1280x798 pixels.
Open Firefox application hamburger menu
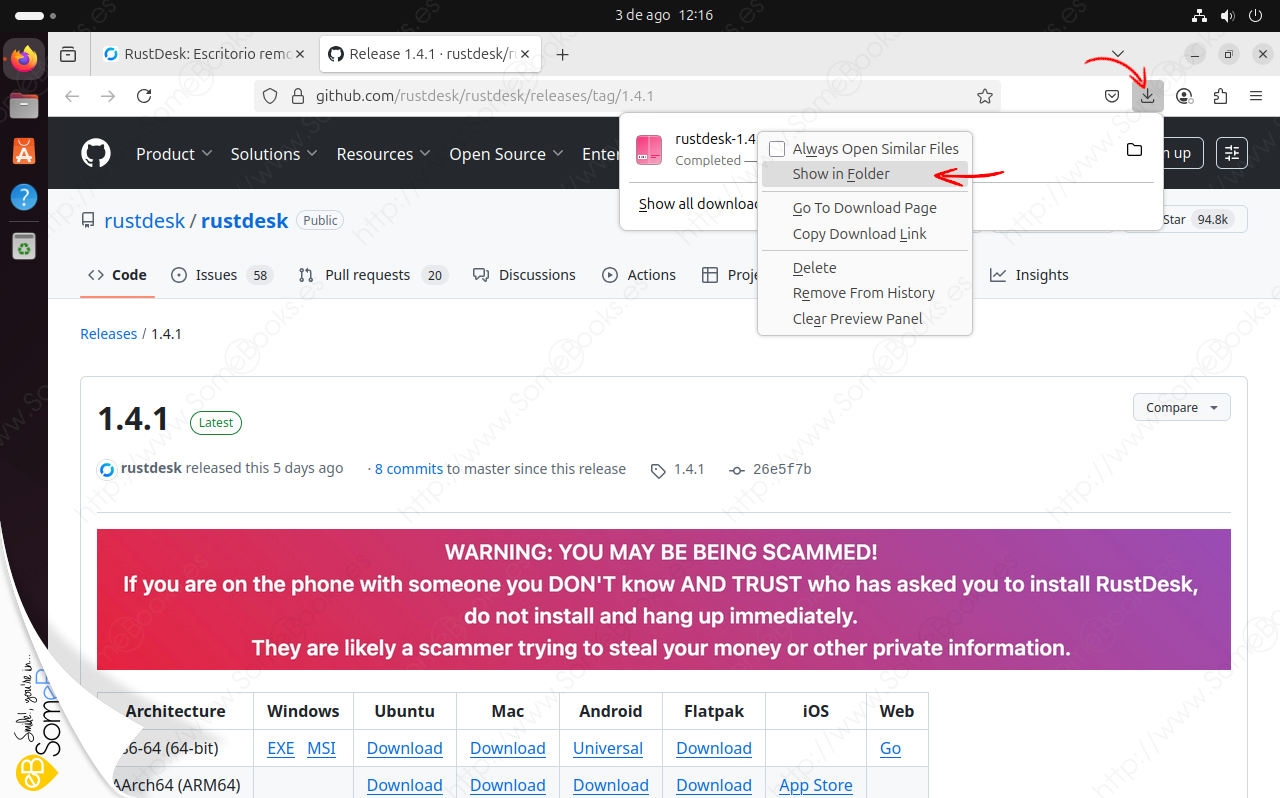pos(1256,96)
